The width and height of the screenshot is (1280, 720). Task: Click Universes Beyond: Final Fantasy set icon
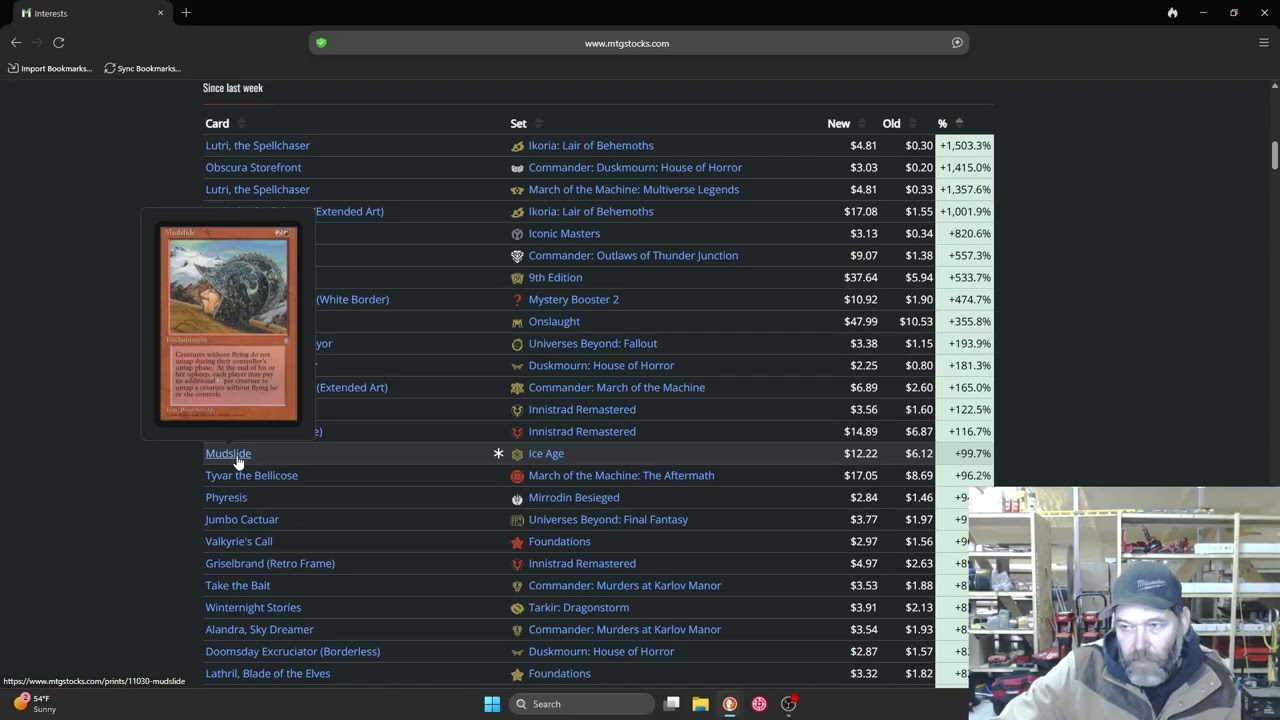pyautogui.click(x=517, y=520)
